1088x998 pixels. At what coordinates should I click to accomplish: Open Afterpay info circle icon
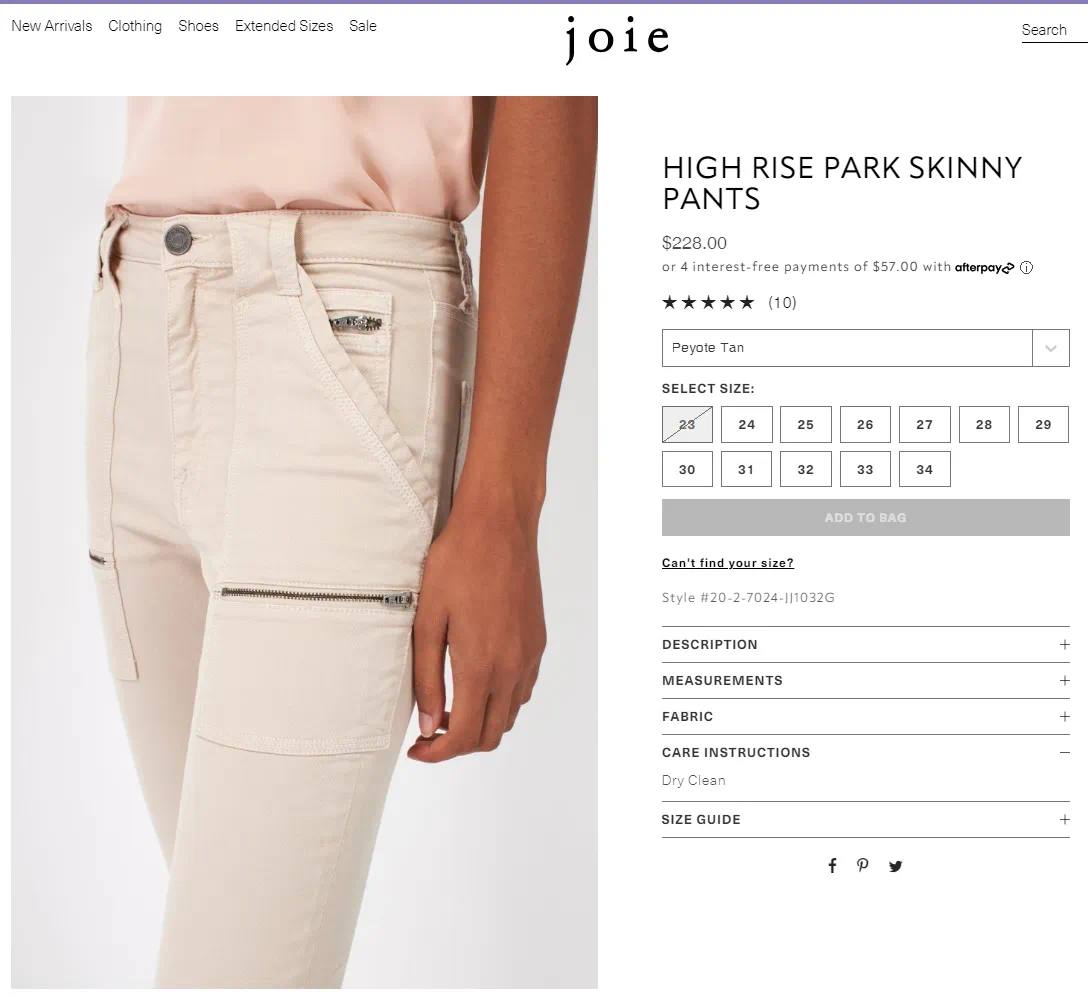[1026, 268]
